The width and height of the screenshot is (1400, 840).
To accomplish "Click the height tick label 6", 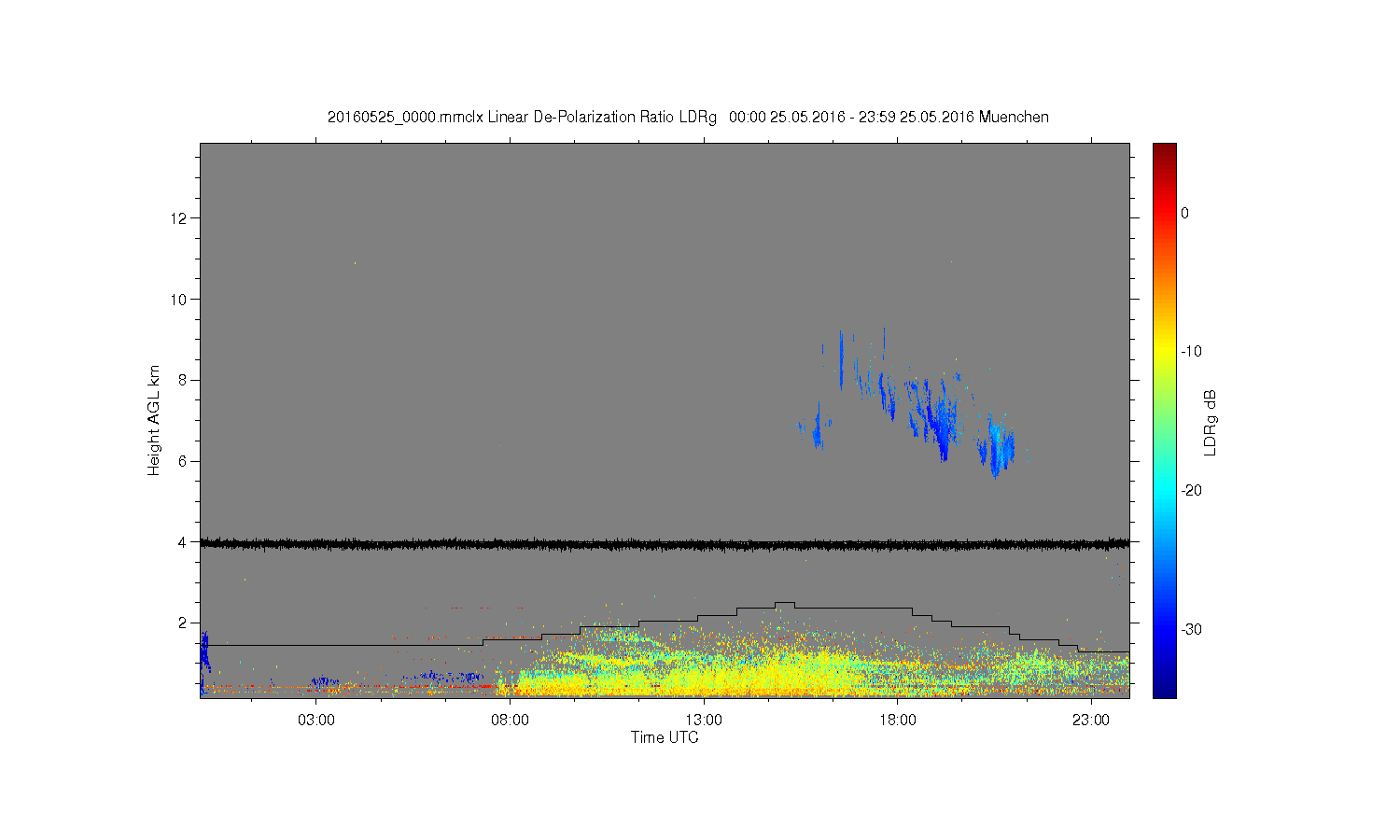I will coord(183,461).
